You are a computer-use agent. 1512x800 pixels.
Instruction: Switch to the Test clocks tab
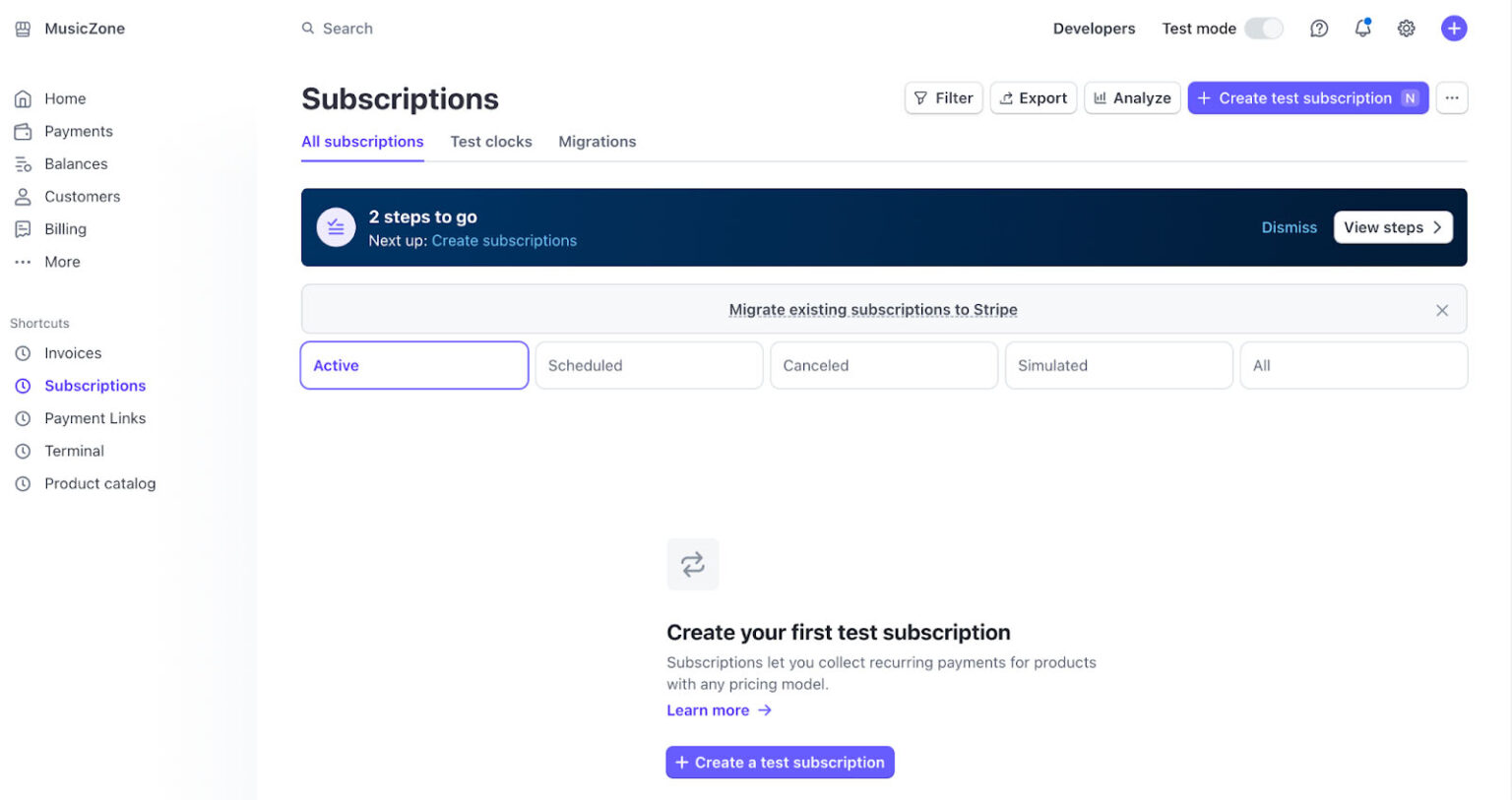coord(491,142)
